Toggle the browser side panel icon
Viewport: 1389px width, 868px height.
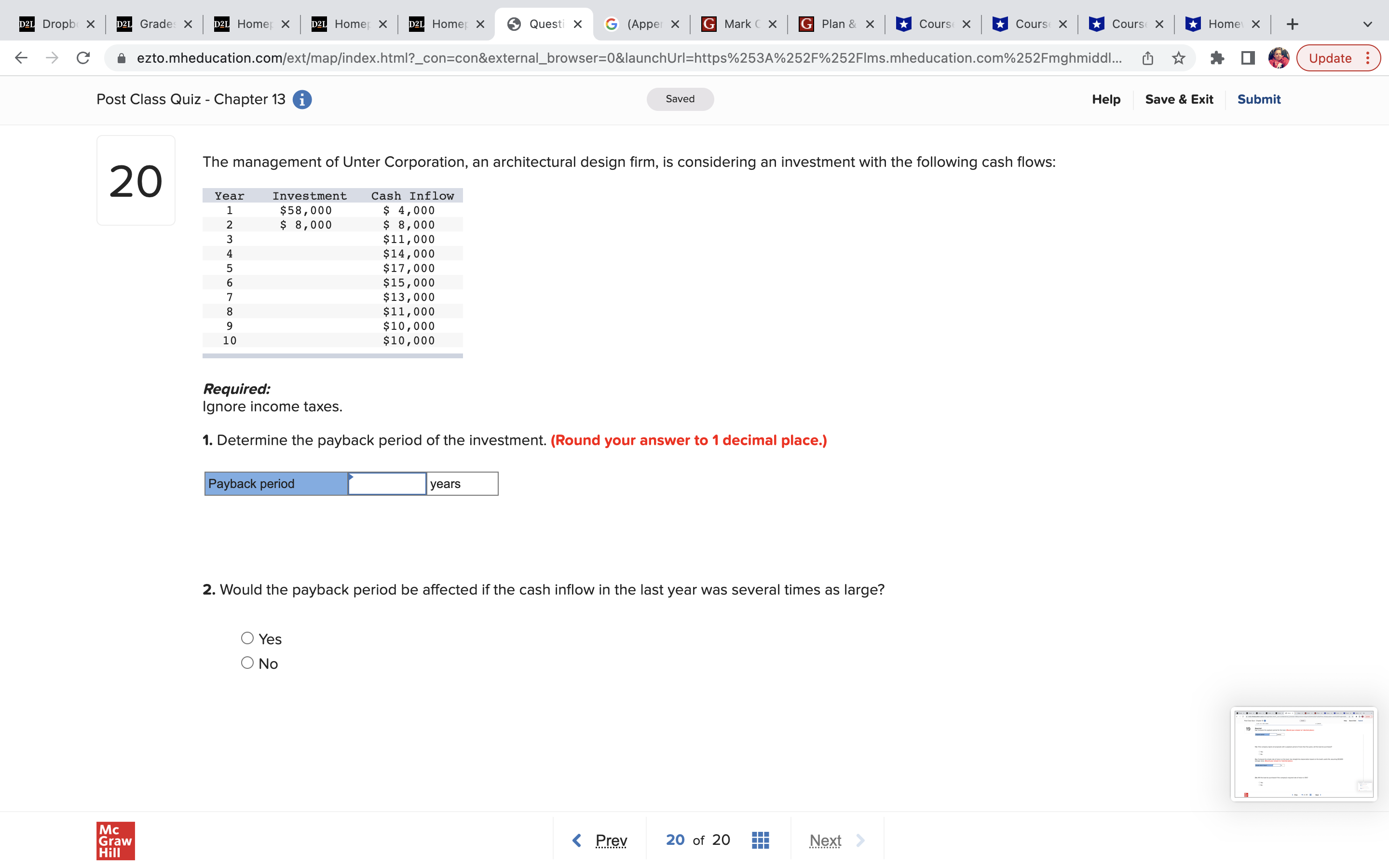(x=1247, y=58)
